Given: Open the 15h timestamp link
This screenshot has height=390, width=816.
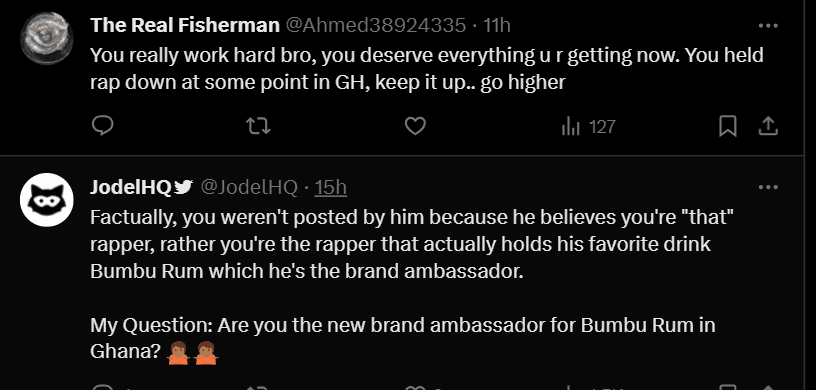Looking at the screenshot, I should [331, 187].
